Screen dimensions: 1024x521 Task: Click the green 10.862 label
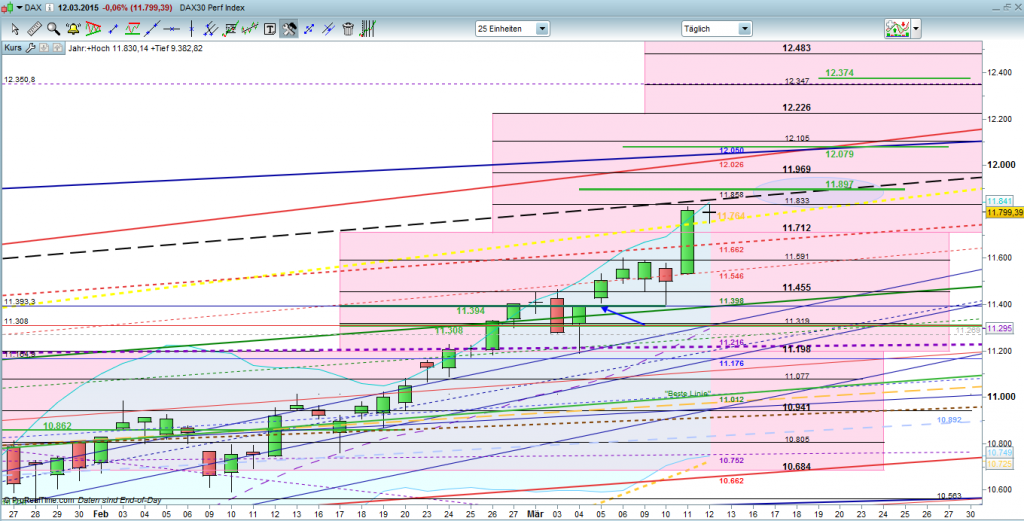tap(57, 425)
